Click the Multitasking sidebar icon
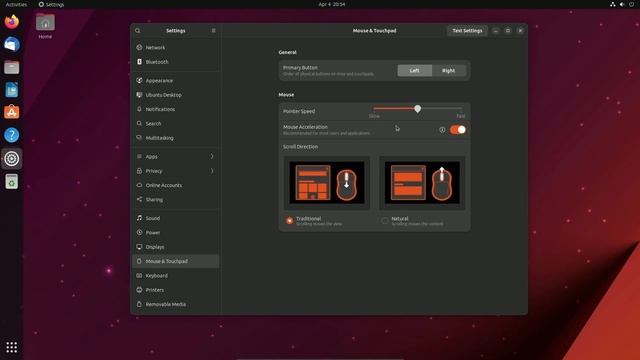This screenshot has width=640, height=360. click(139, 138)
